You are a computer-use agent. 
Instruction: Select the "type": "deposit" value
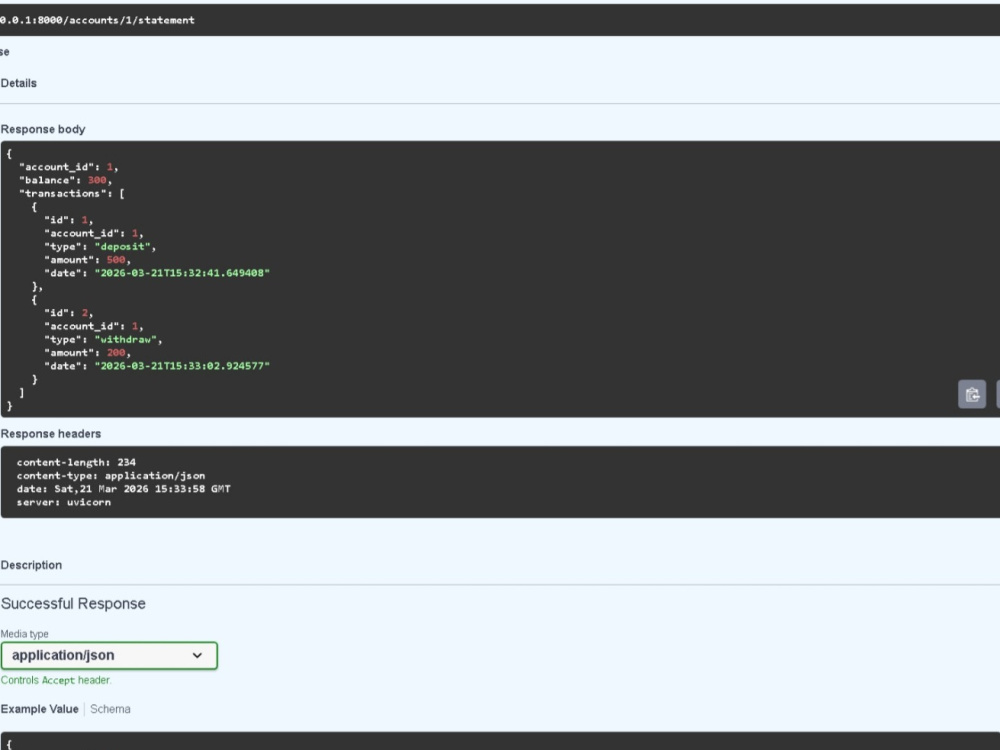tap(122, 247)
